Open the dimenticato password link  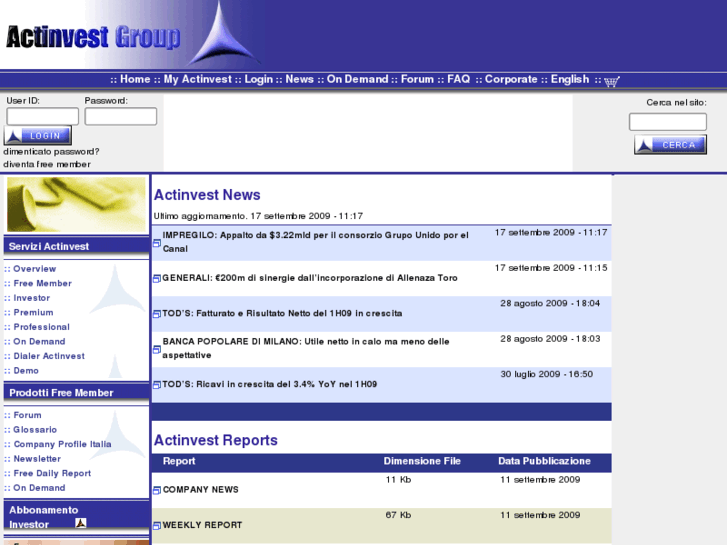(51, 152)
